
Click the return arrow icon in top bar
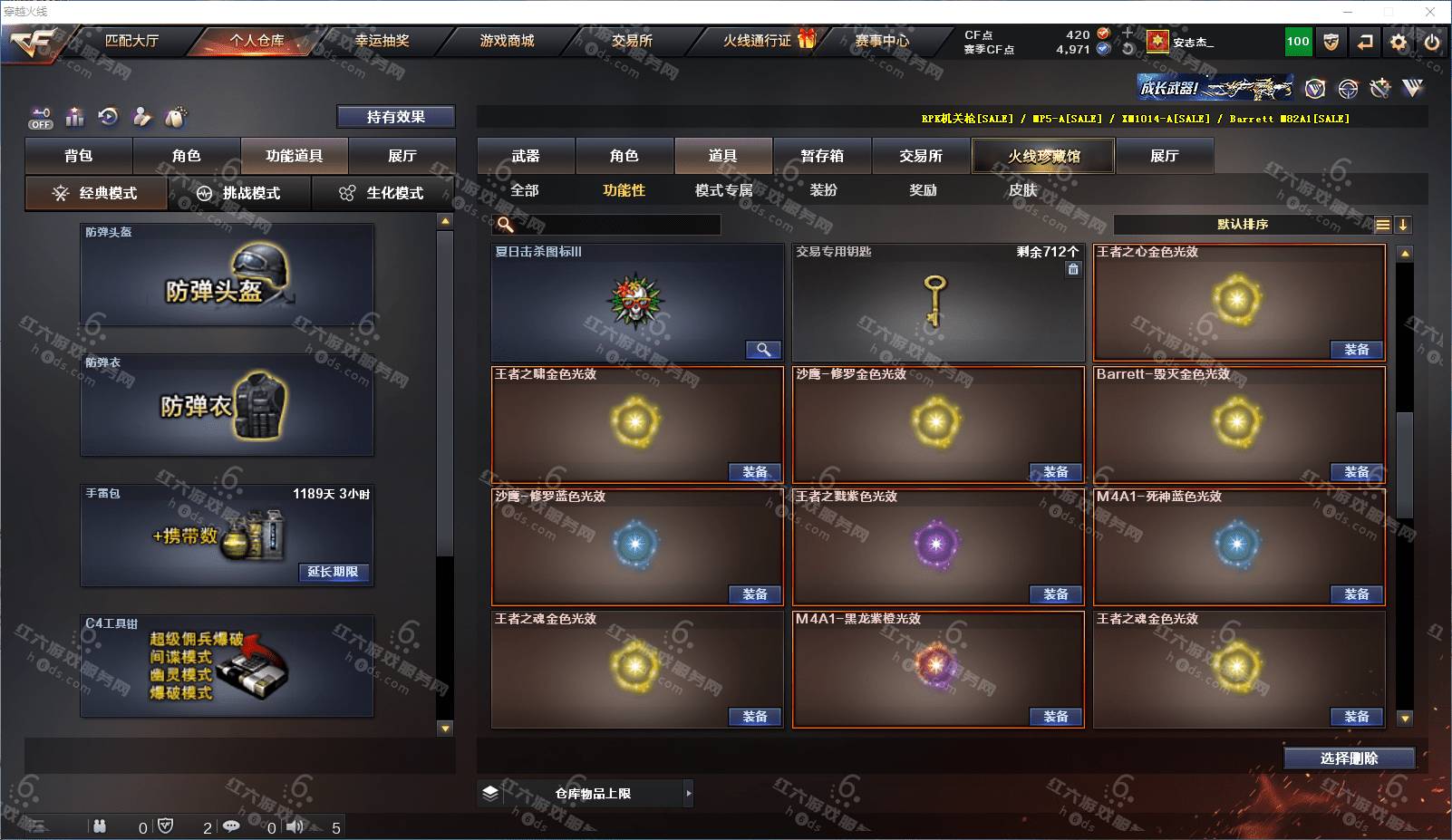pyautogui.click(x=1365, y=42)
